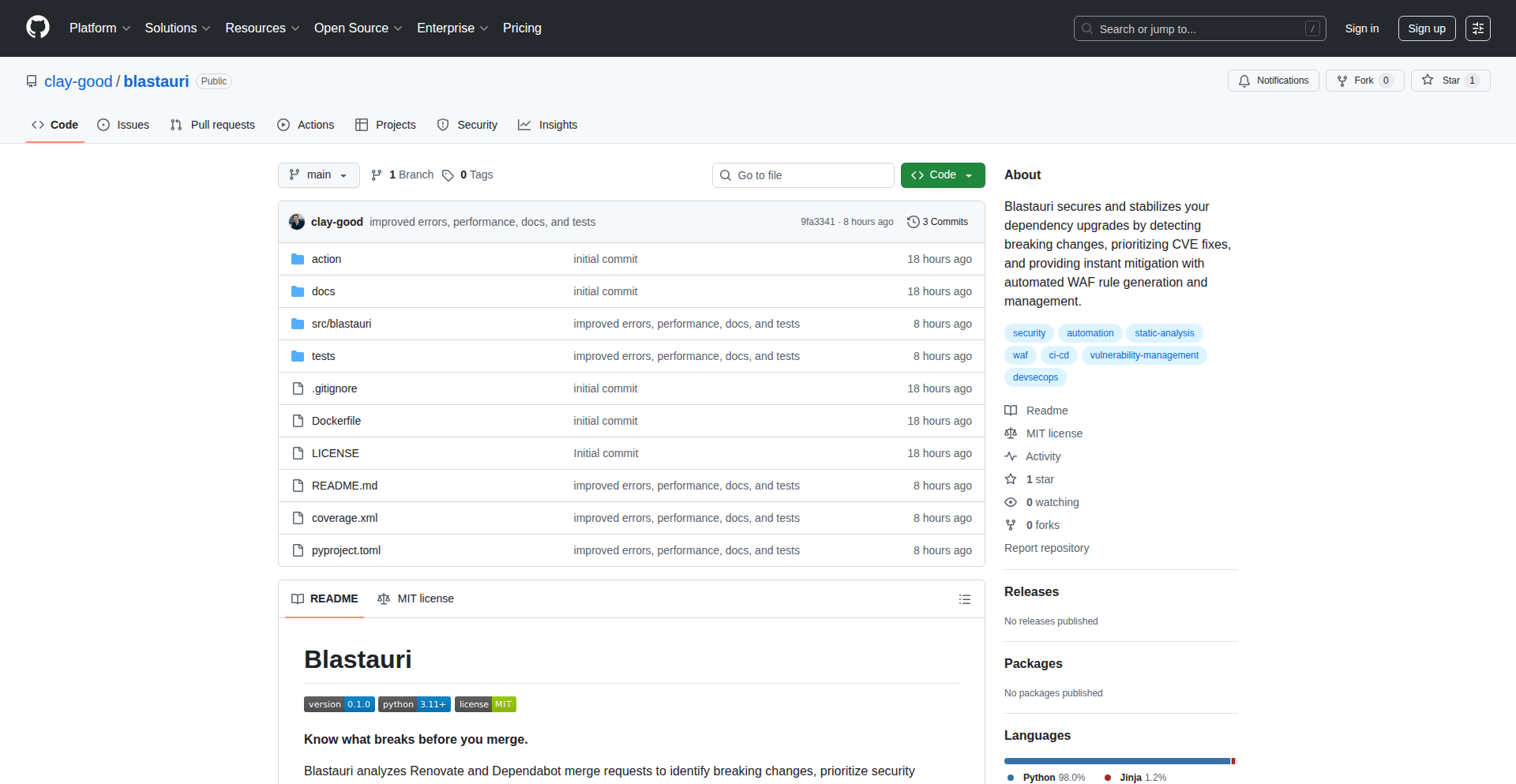Screen dimensions: 1516x784
Task: Switch to the Issues tab
Action: tap(123, 125)
